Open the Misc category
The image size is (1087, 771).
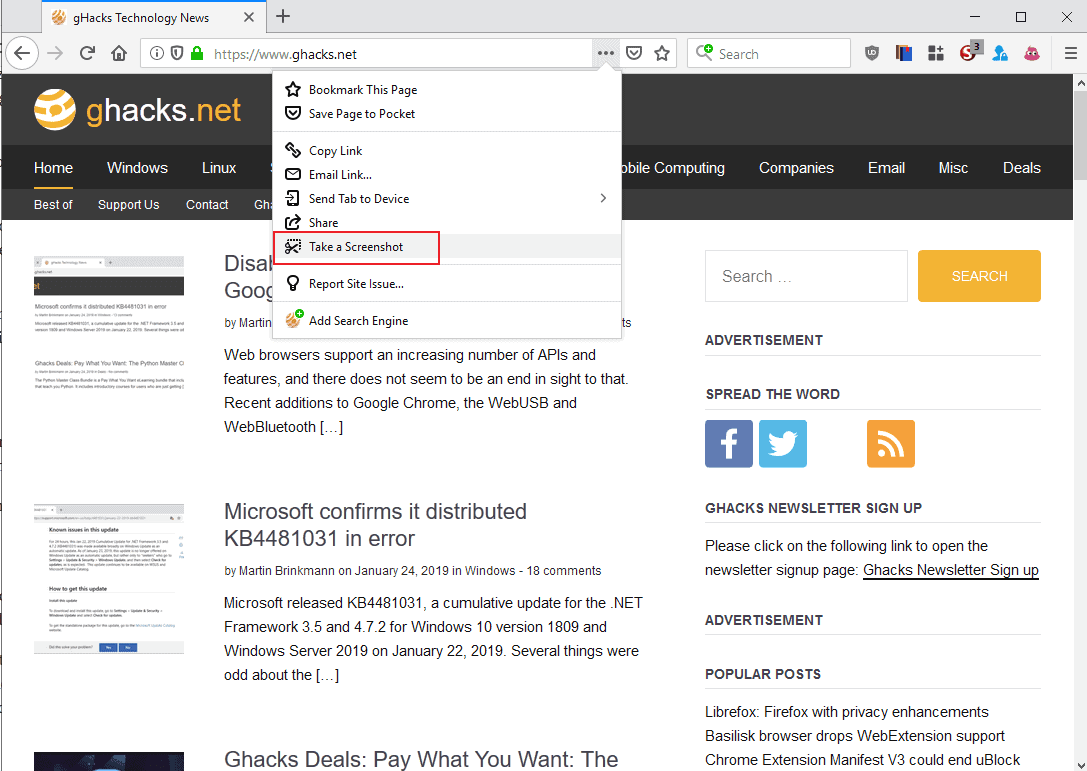953,168
